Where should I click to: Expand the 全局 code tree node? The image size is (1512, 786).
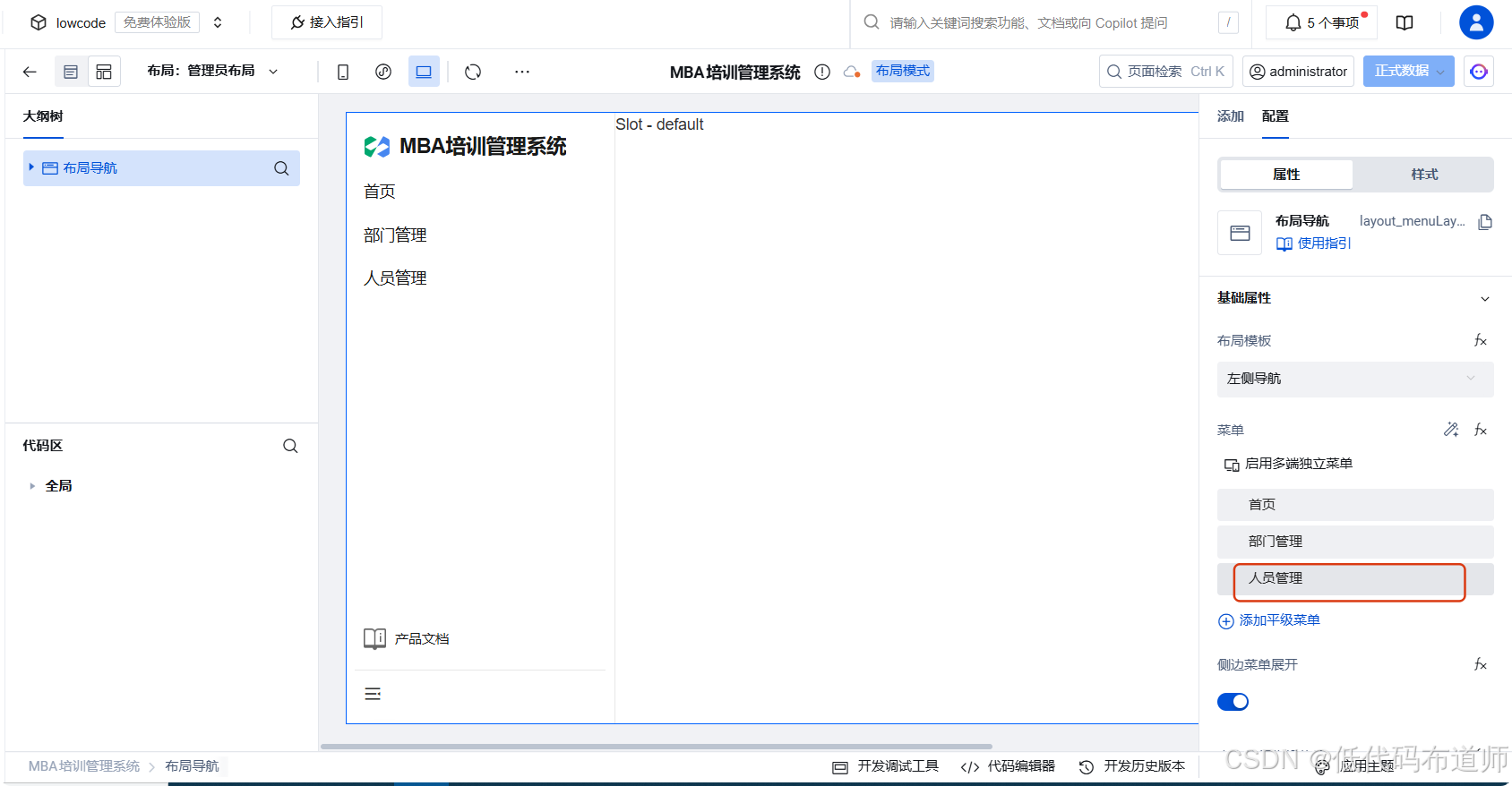pos(32,486)
